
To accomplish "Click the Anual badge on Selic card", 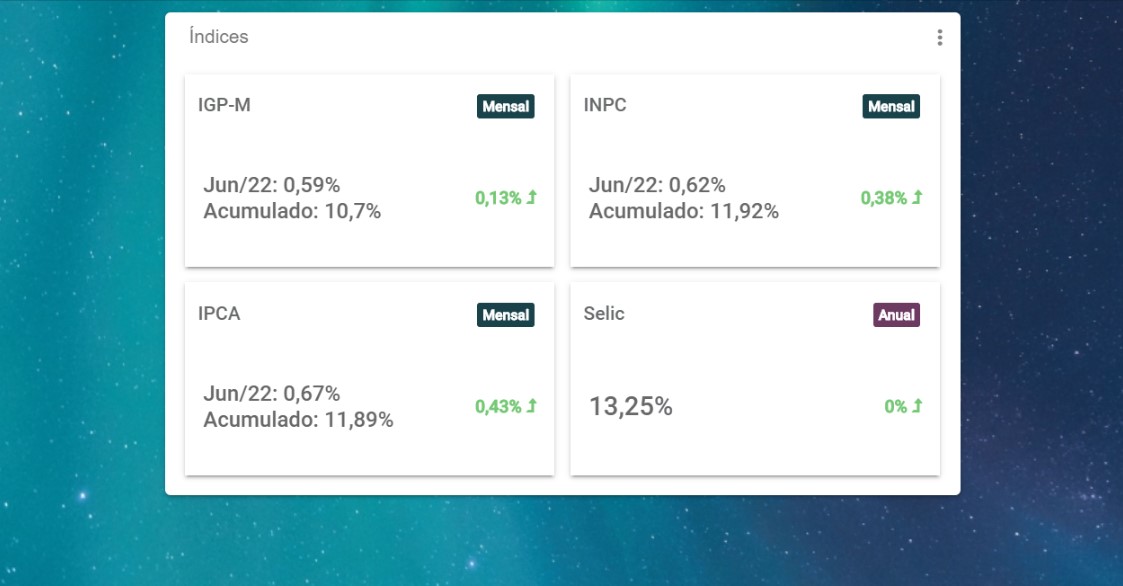I will click(896, 314).
